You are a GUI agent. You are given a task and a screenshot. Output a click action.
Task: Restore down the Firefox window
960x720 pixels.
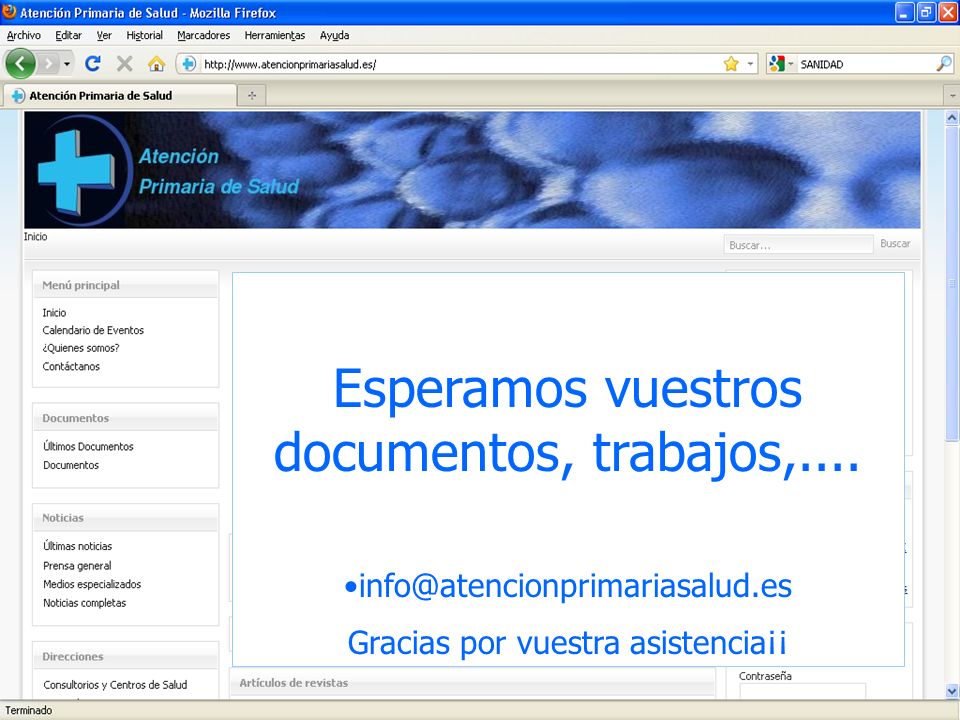tap(926, 12)
